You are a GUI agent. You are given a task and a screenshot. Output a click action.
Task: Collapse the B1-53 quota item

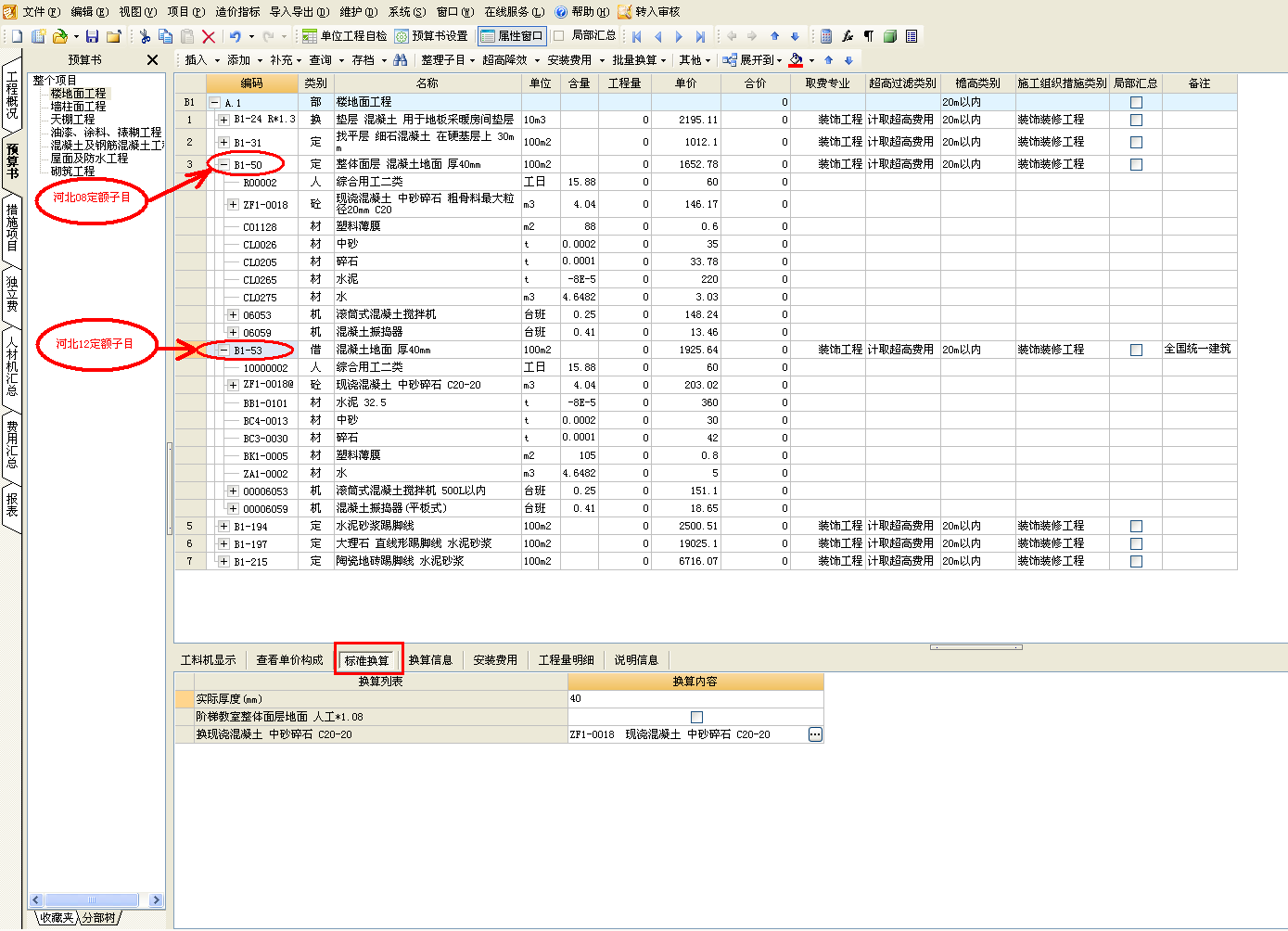pyautogui.click(x=223, y=350)
